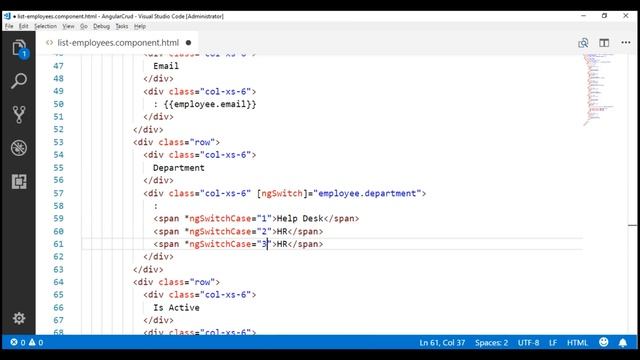Open the More Actions ellipsis menu
640x360 pixels.
[x=626, y=42]
